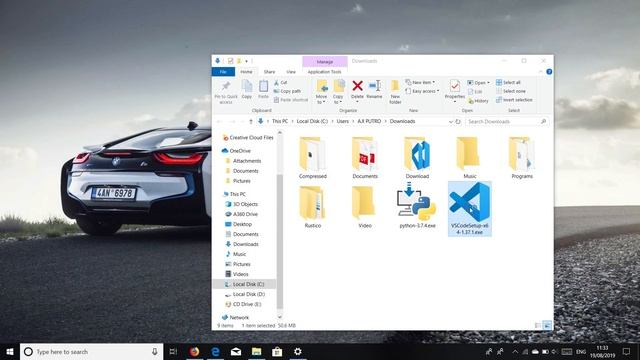
Task: Click the up-one-level arrow
Action: 251,122
